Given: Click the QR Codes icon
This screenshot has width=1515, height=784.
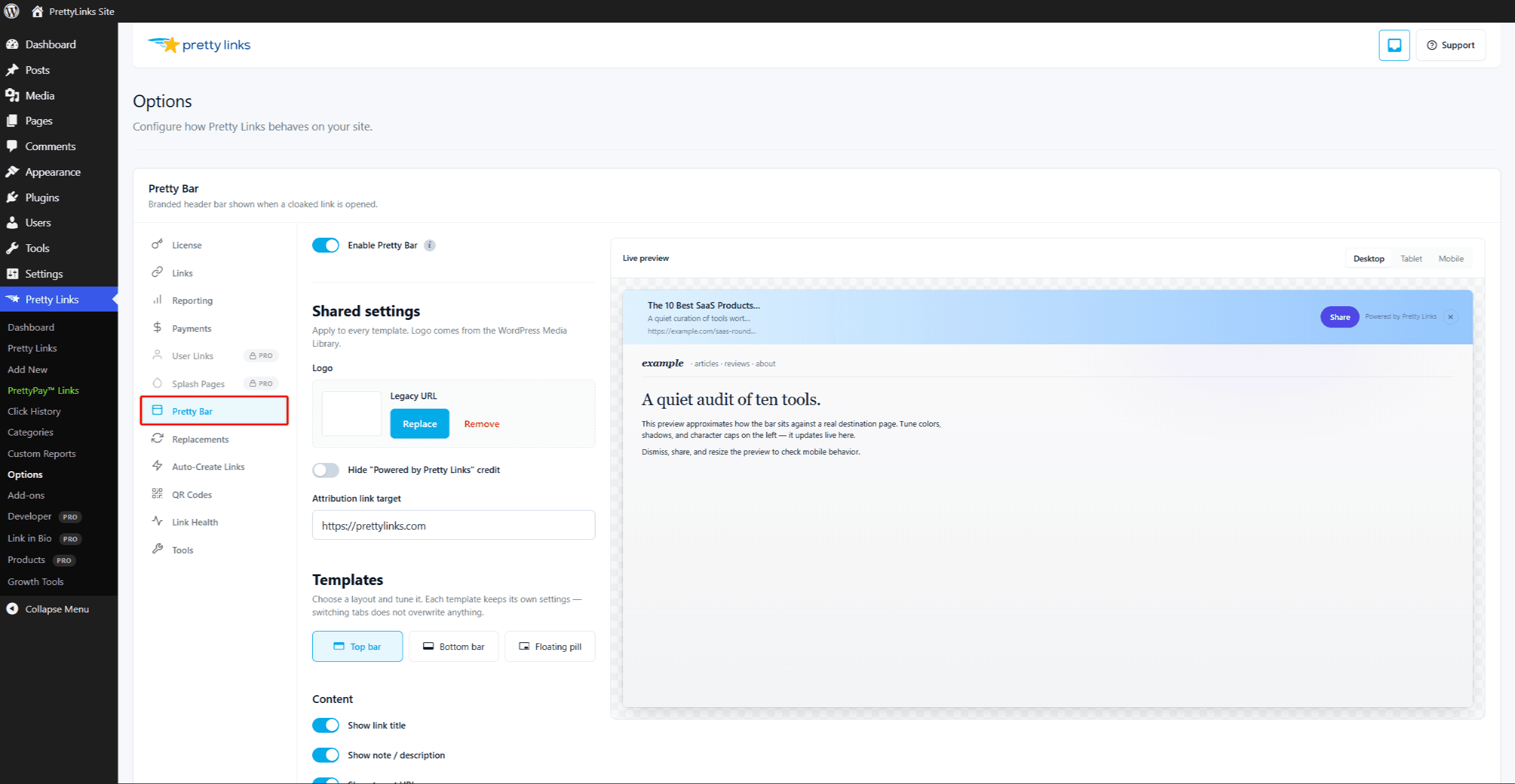Looking at the screenshot, I should pos(157,494).
